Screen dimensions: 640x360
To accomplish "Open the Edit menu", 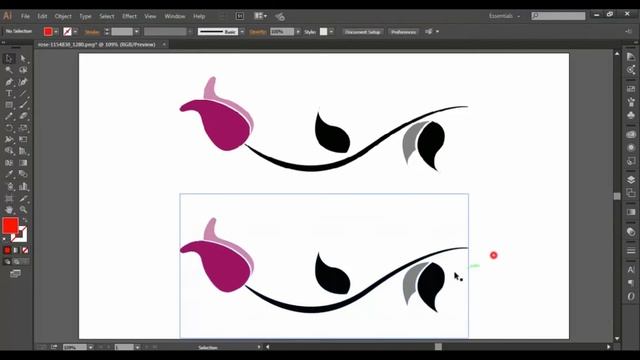I will coord(42,16).
